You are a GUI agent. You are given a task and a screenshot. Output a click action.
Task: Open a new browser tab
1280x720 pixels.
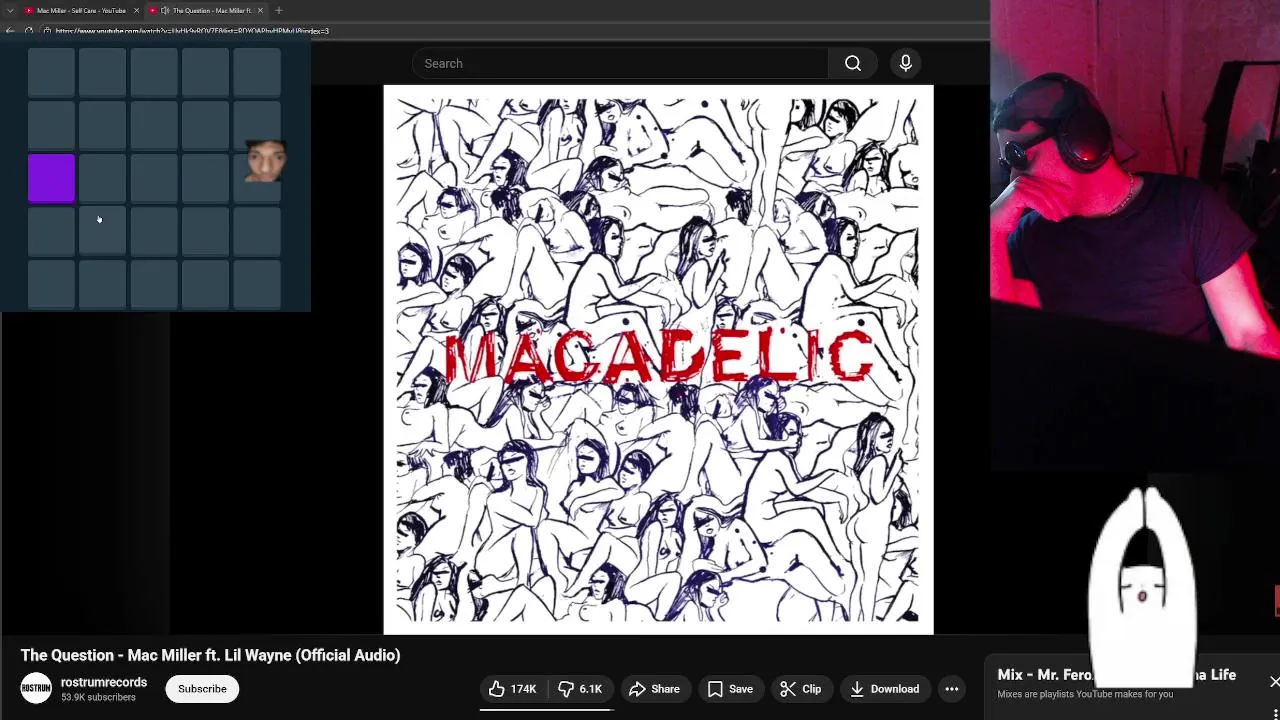point(279,10)
